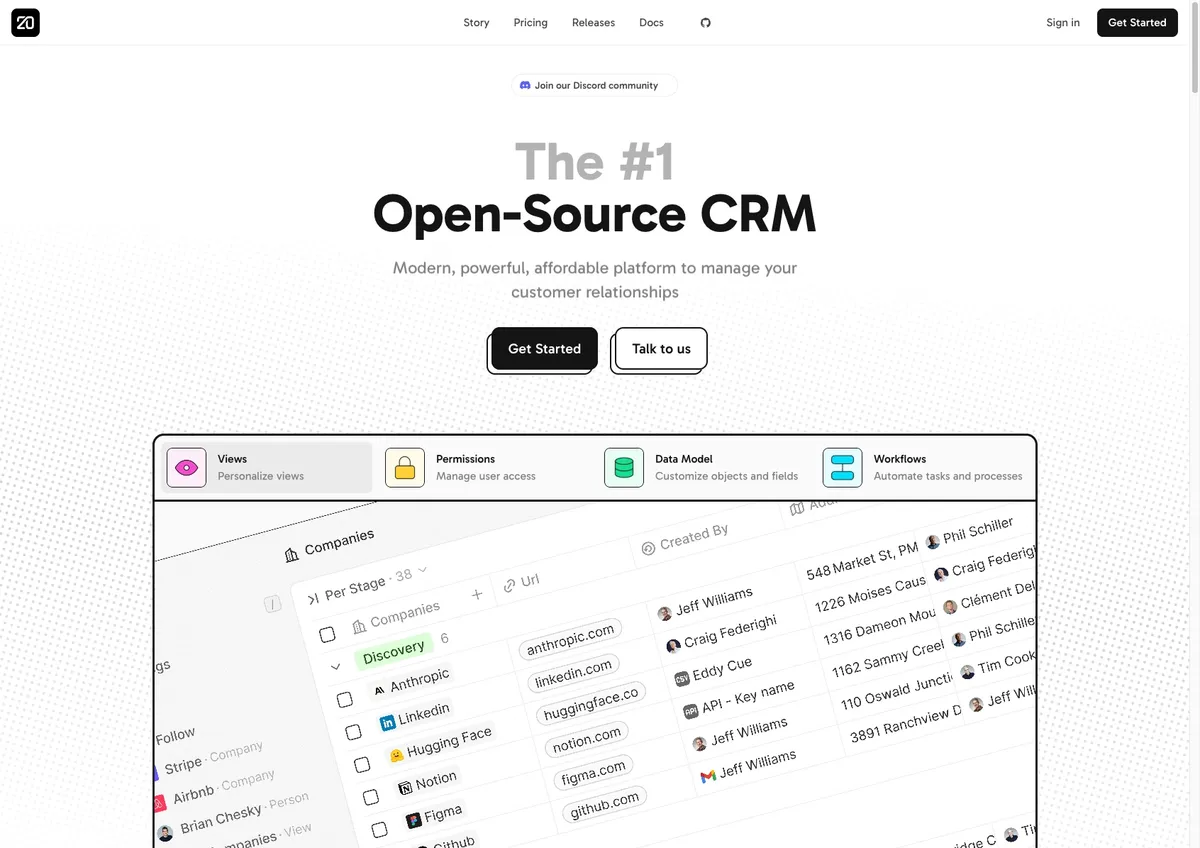The image size is (1200, 848).
Task: Click the Stripe Company sidebar entry
Action: point(212,758)
